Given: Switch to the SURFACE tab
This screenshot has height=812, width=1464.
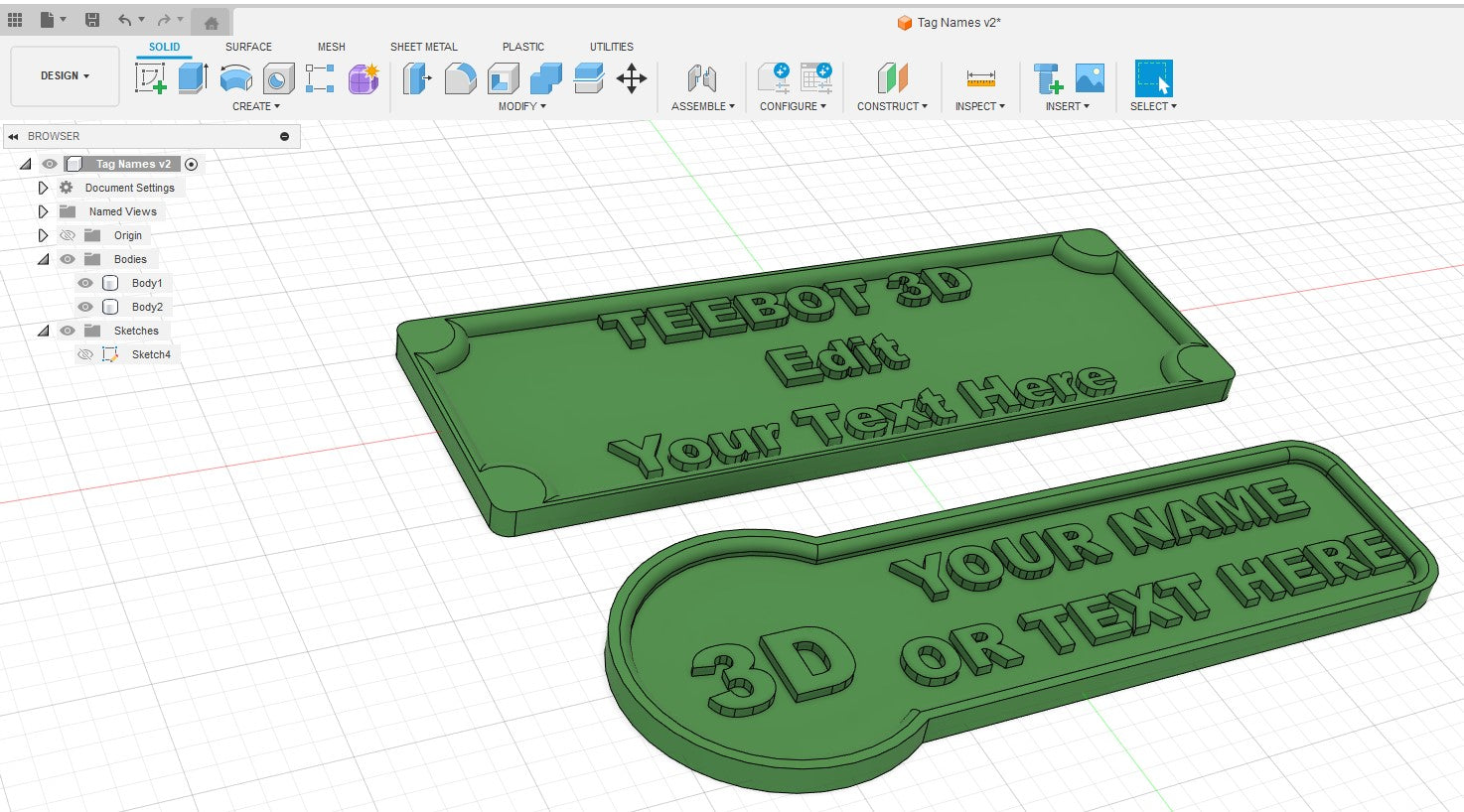Looking at the screenshot, I should pos(248,47).
